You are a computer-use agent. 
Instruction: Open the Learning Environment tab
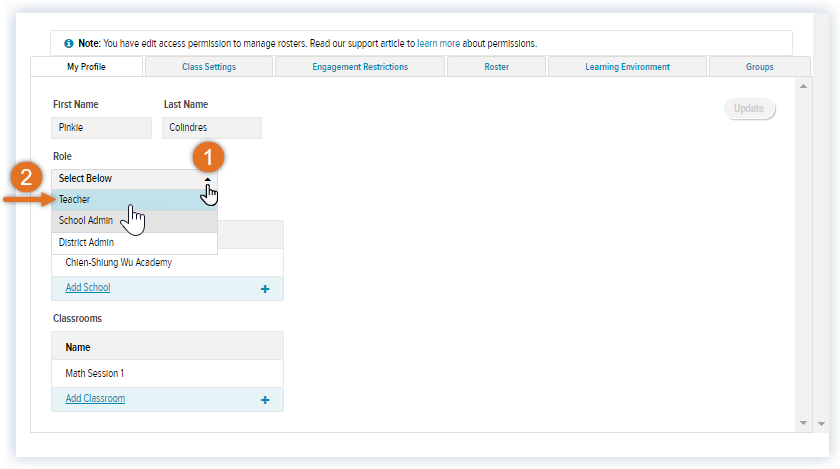point(627,66)
